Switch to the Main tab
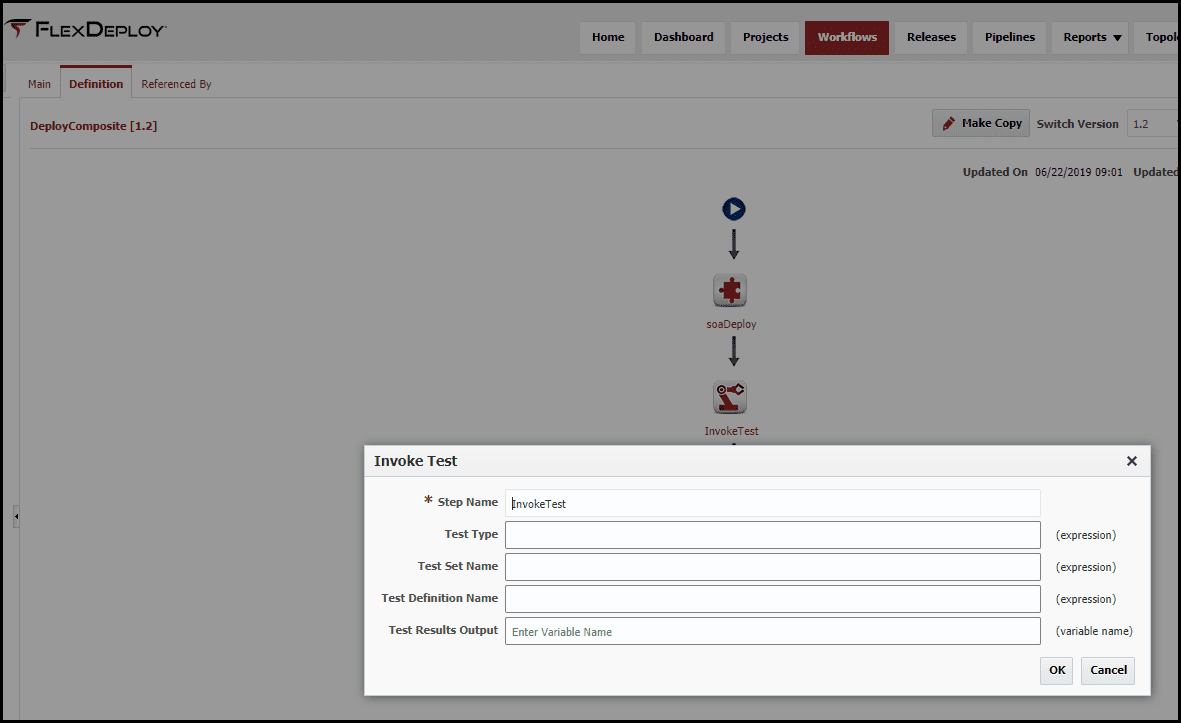 coord(39,84)
